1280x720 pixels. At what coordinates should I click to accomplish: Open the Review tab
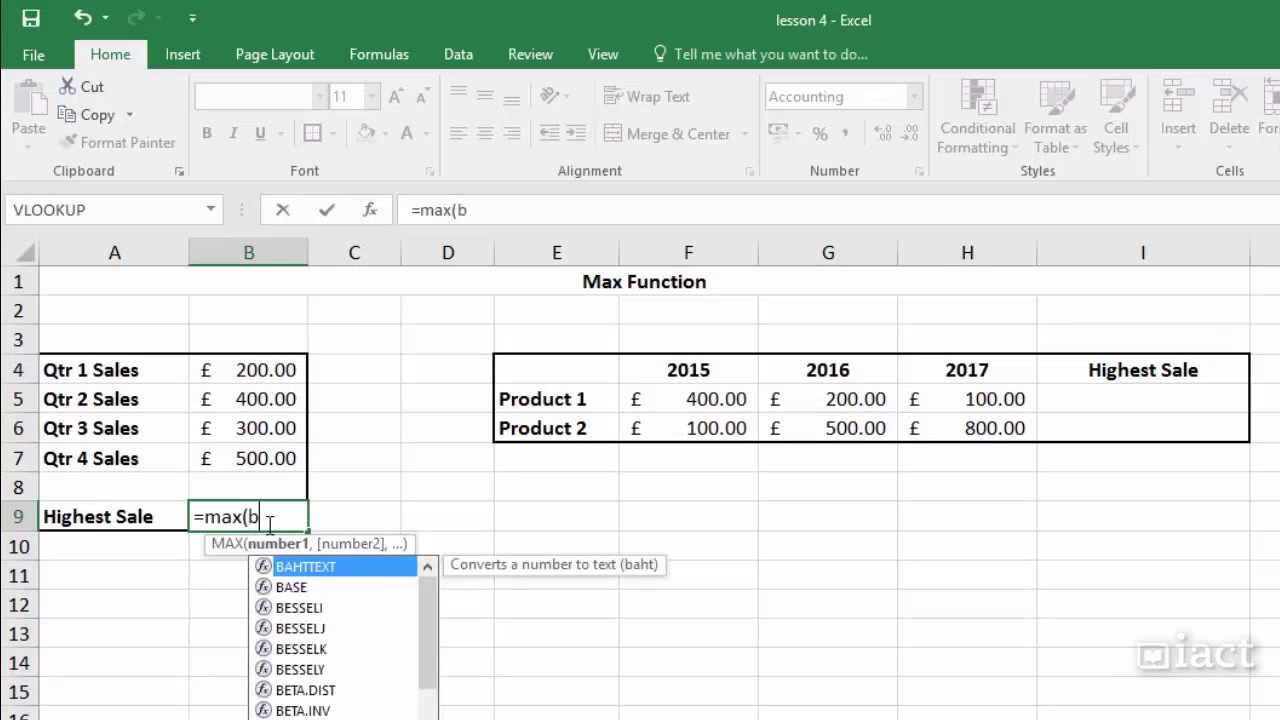point(530,55)
